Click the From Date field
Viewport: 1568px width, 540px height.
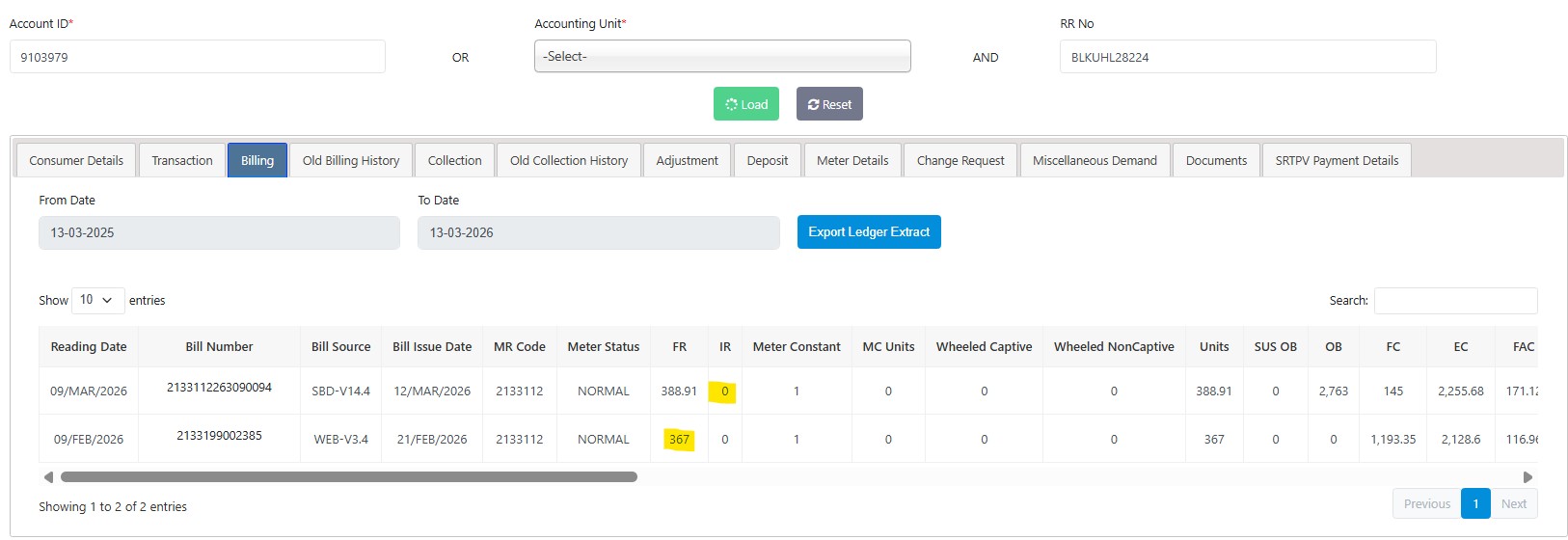pos(219,232)
